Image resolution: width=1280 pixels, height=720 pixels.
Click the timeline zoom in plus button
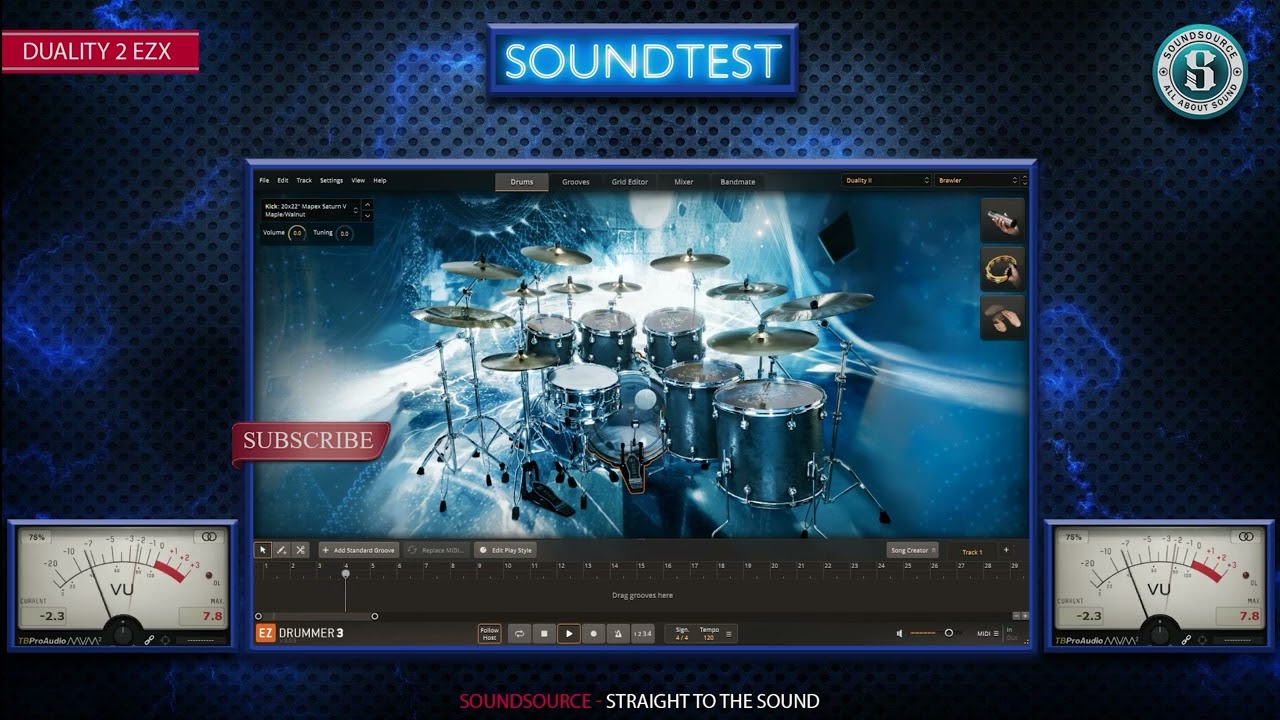tap(1025, 616)
